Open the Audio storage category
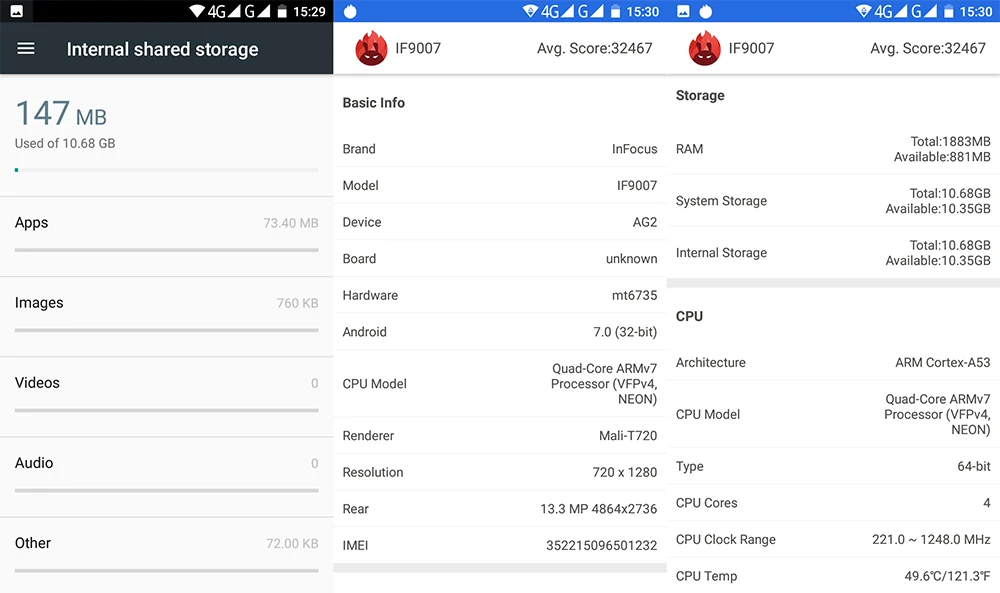This screenshot has width=1000, height=593. [x=166, y=478]
